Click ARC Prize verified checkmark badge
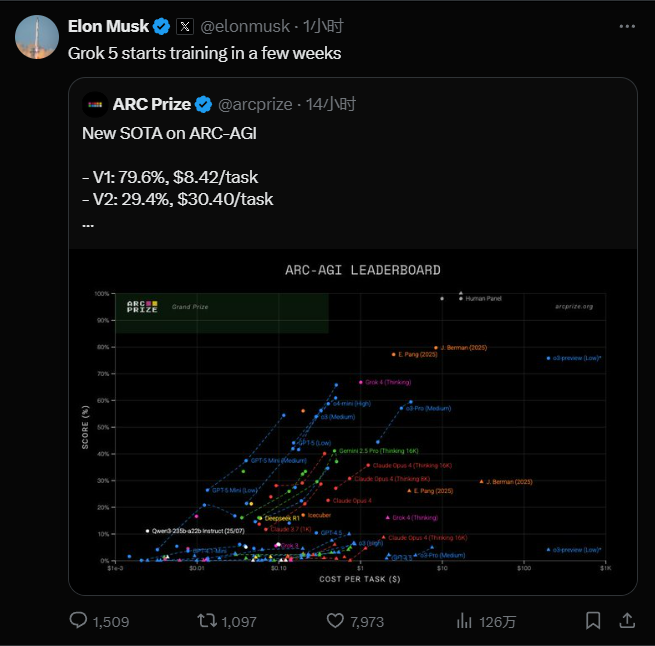The width and height of the screenshot is (655, 646). click(x=203, y=104)
